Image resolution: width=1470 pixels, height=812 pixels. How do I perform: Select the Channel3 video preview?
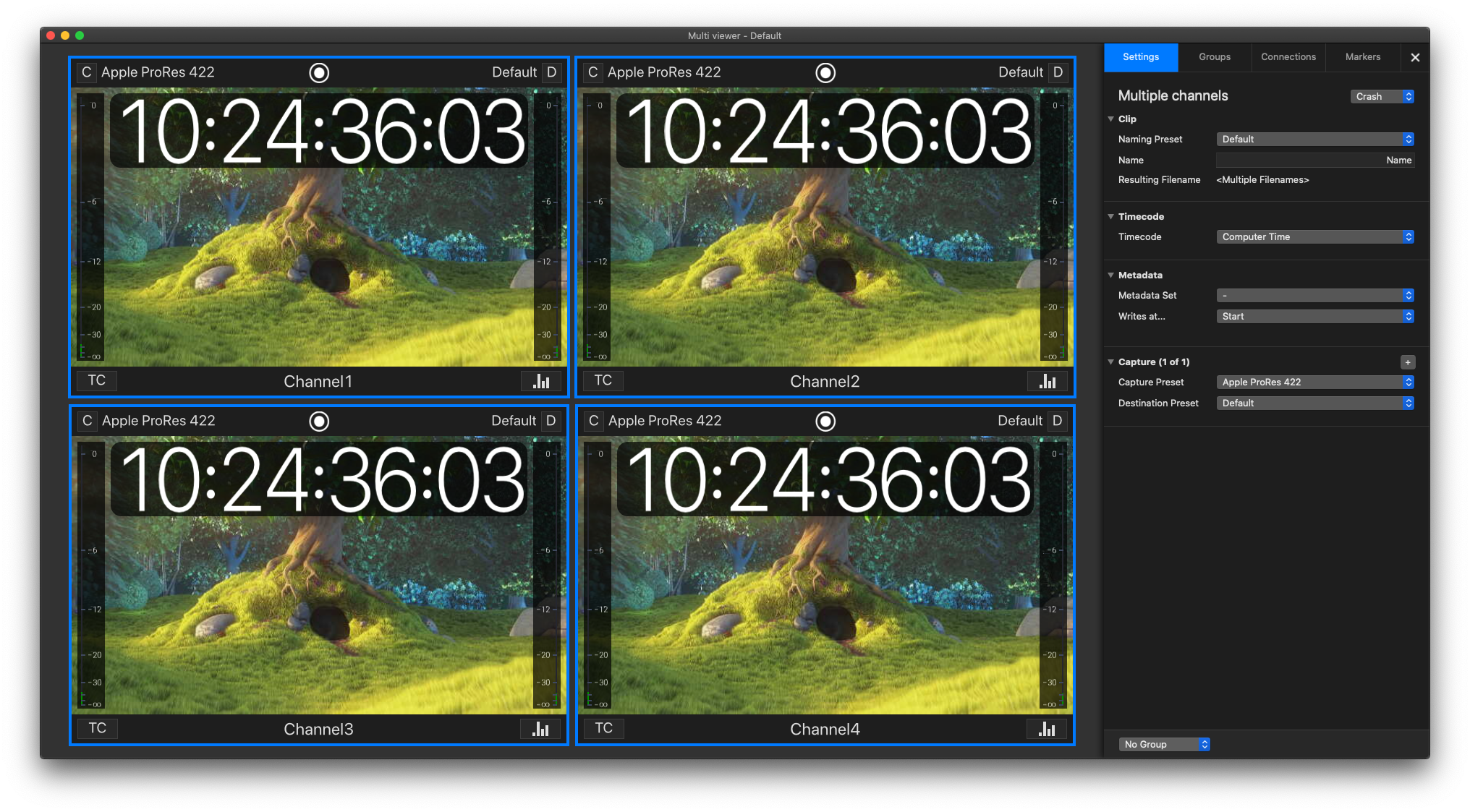click(319, 576)
